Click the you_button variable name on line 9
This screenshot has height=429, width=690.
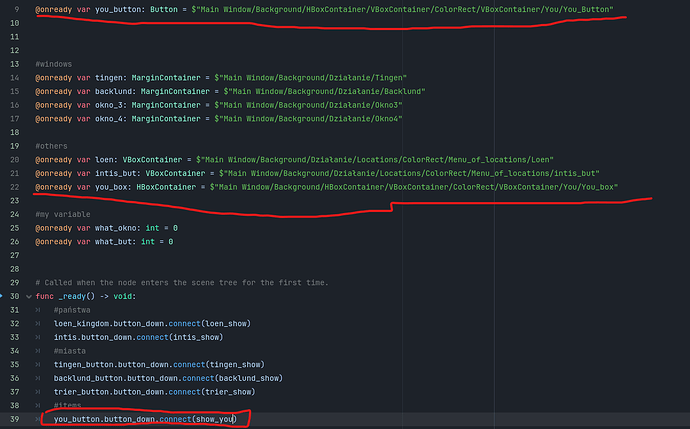tap(120, 9)
